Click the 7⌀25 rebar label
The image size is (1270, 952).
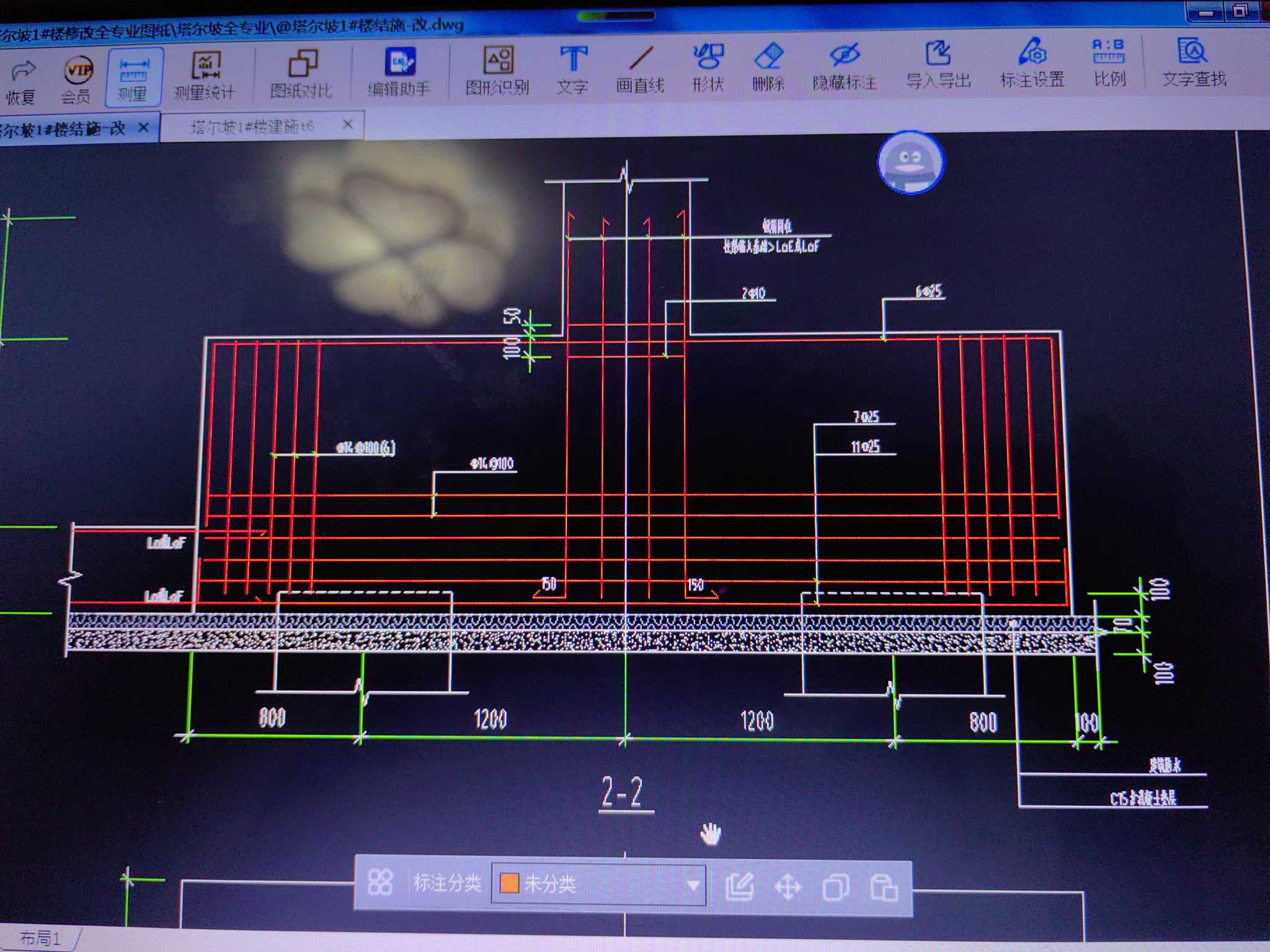(x=866, y=416)
